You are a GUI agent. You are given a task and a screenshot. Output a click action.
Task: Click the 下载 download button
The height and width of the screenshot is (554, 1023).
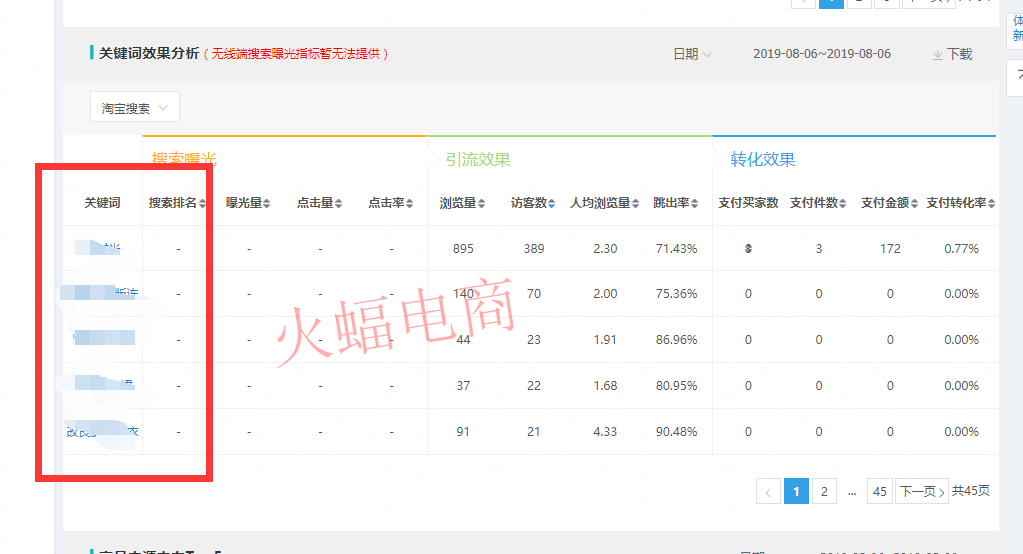[952, 54]
